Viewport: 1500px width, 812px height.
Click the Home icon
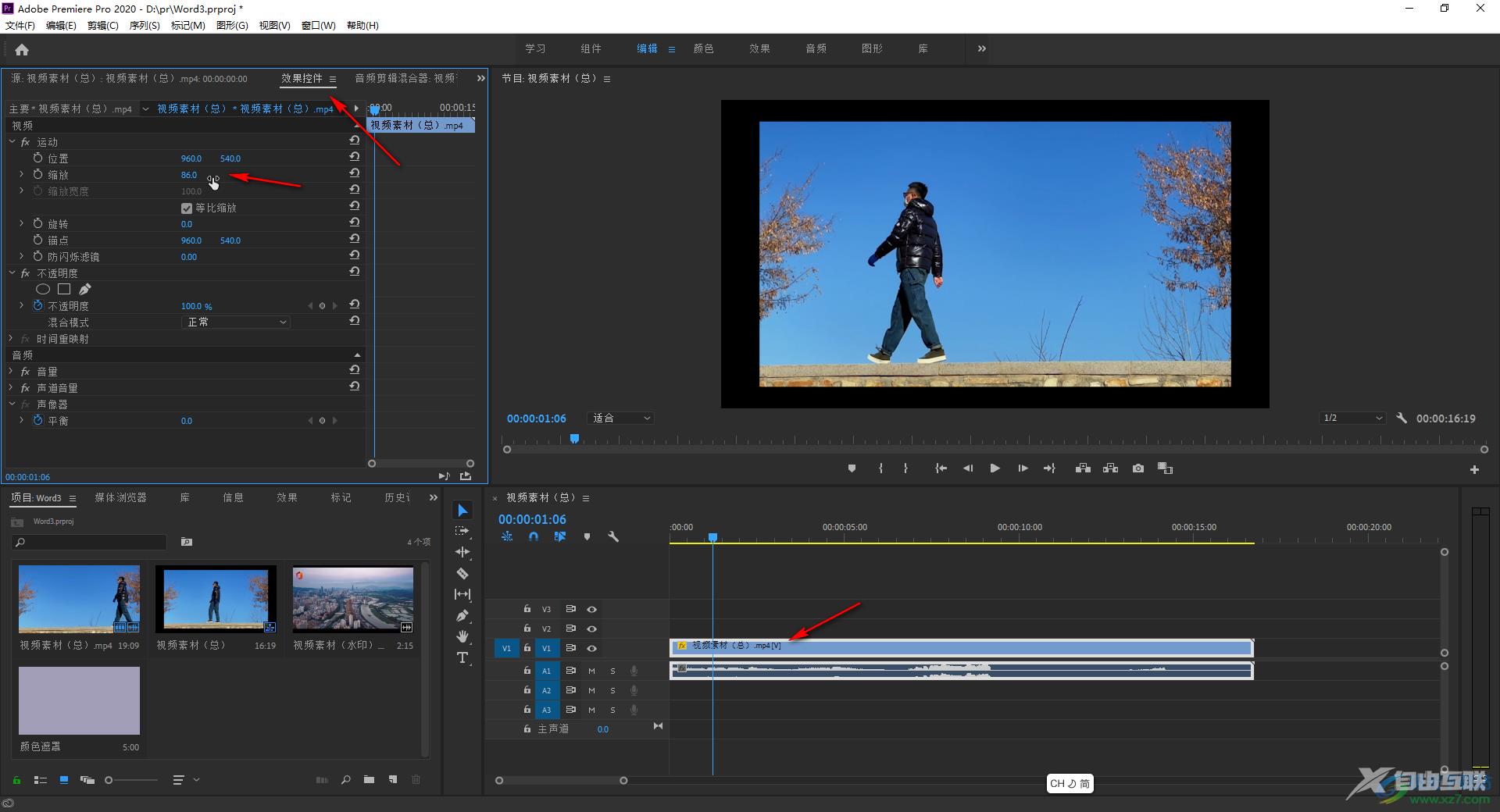tap(22, 50)
